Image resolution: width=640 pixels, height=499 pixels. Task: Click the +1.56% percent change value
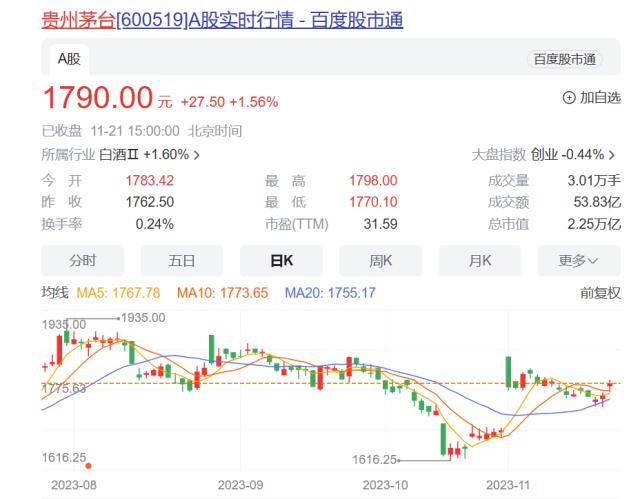254,102
